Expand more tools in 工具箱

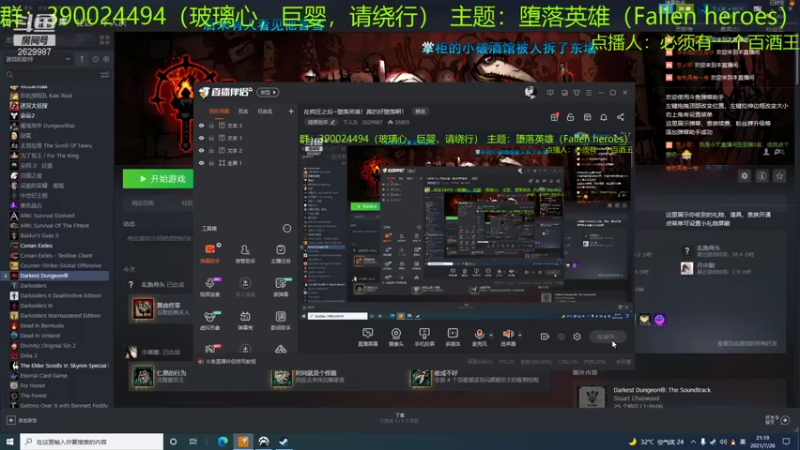point(287,229)
